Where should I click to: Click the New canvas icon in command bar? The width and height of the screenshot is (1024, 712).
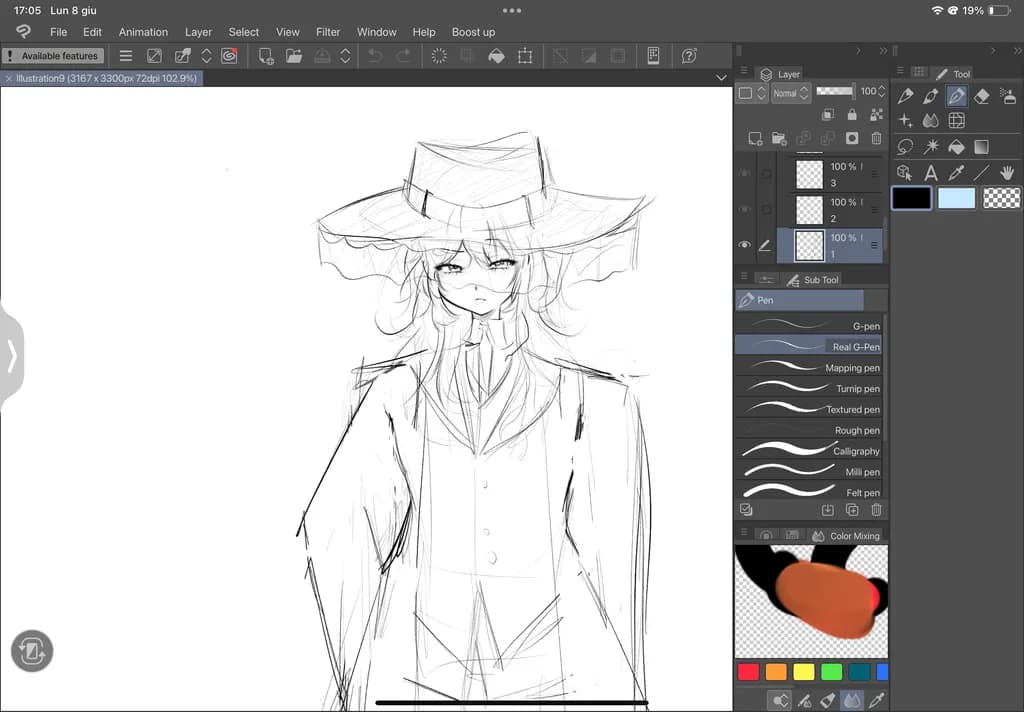266,56
